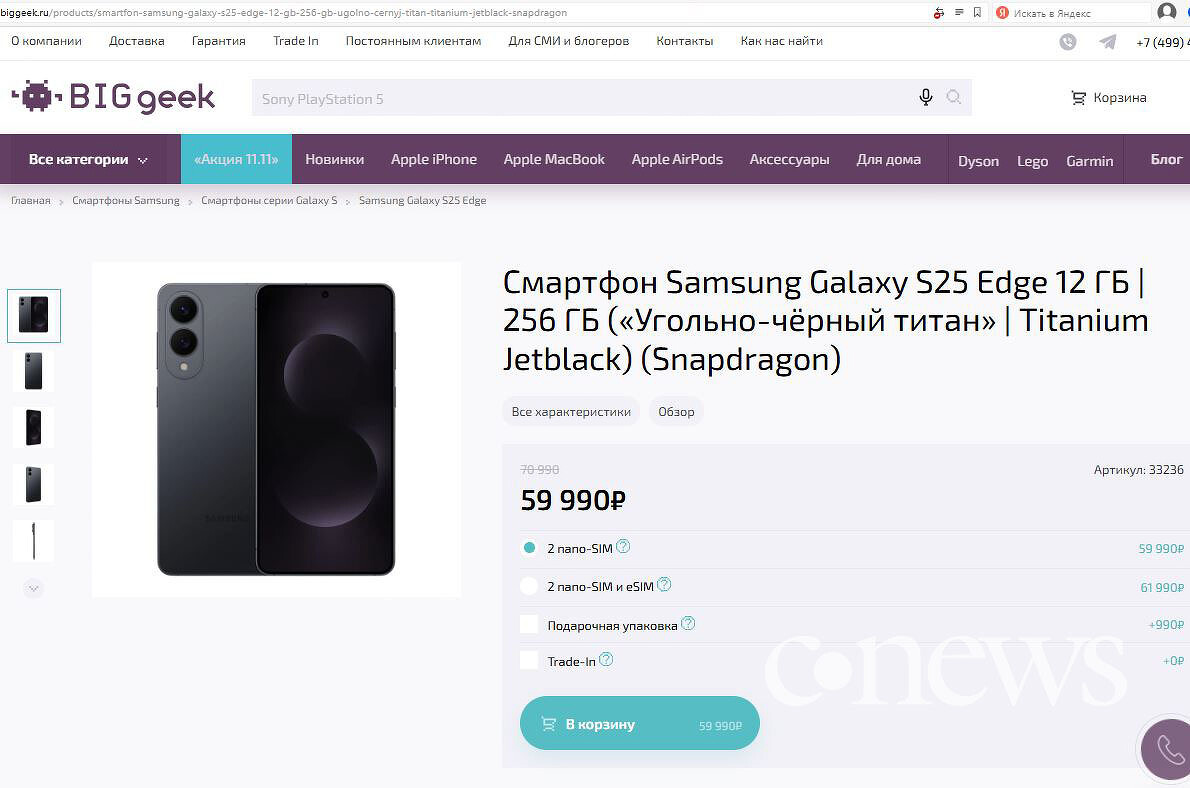Select the 2 nano-SIM и eSIM option

point(530,586)
